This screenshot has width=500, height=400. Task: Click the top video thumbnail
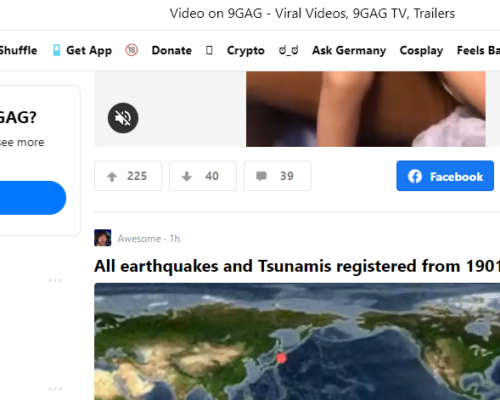(366, 109)
